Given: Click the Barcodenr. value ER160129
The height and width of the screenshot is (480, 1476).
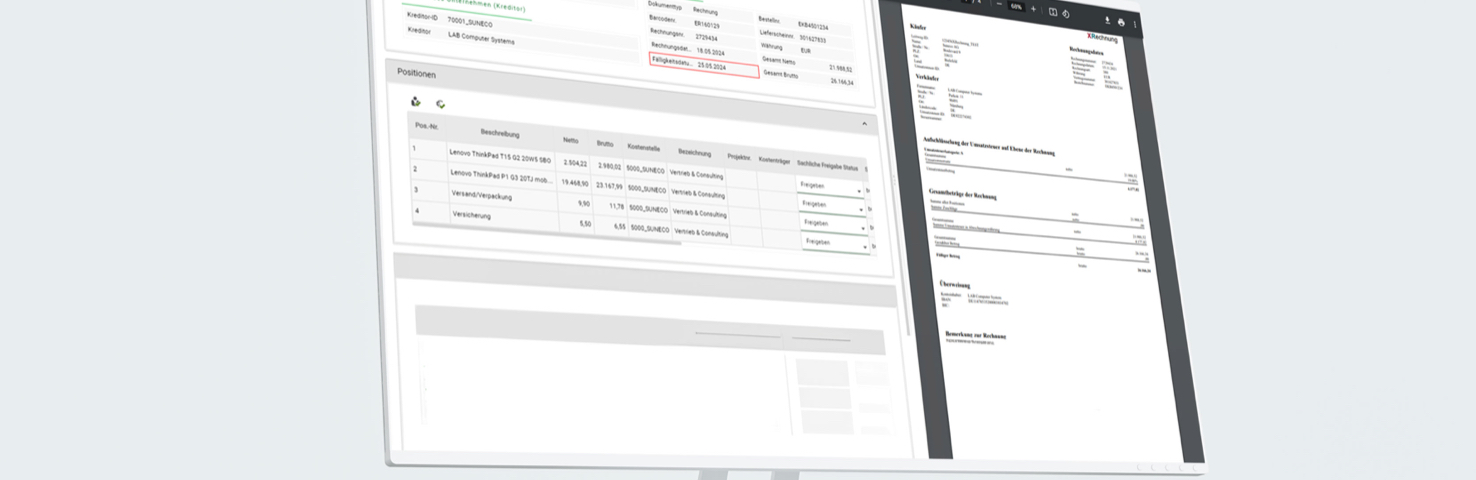Looking at the screenshot, I should click(x=707, y=23).
